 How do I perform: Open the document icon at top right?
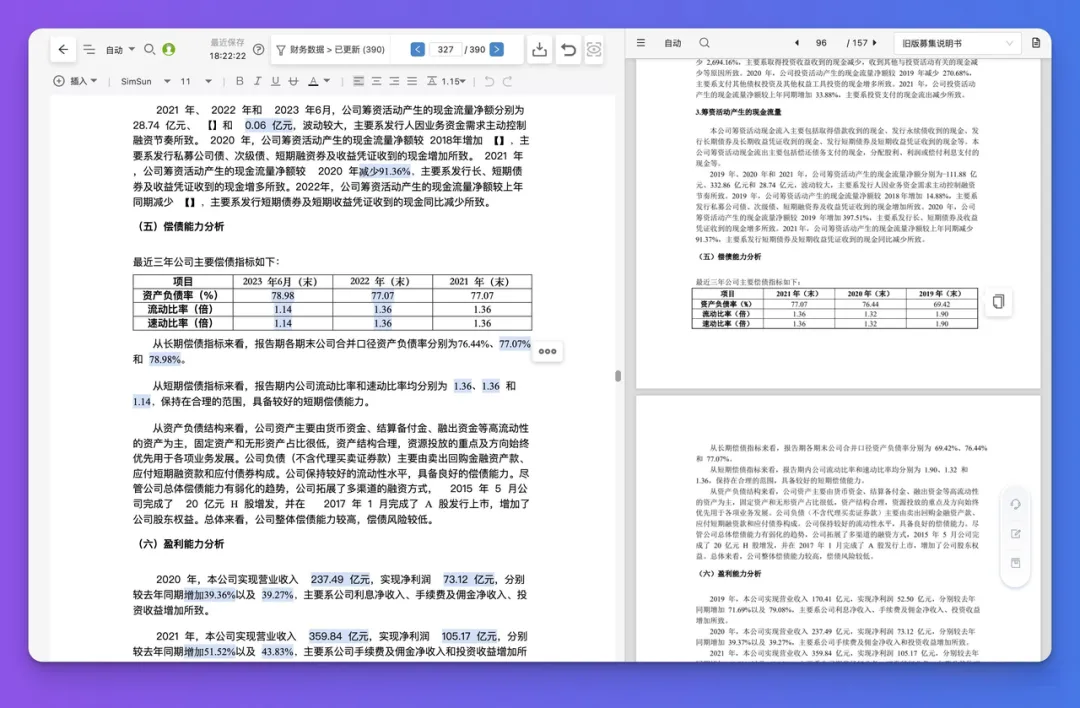[1036, 43]
